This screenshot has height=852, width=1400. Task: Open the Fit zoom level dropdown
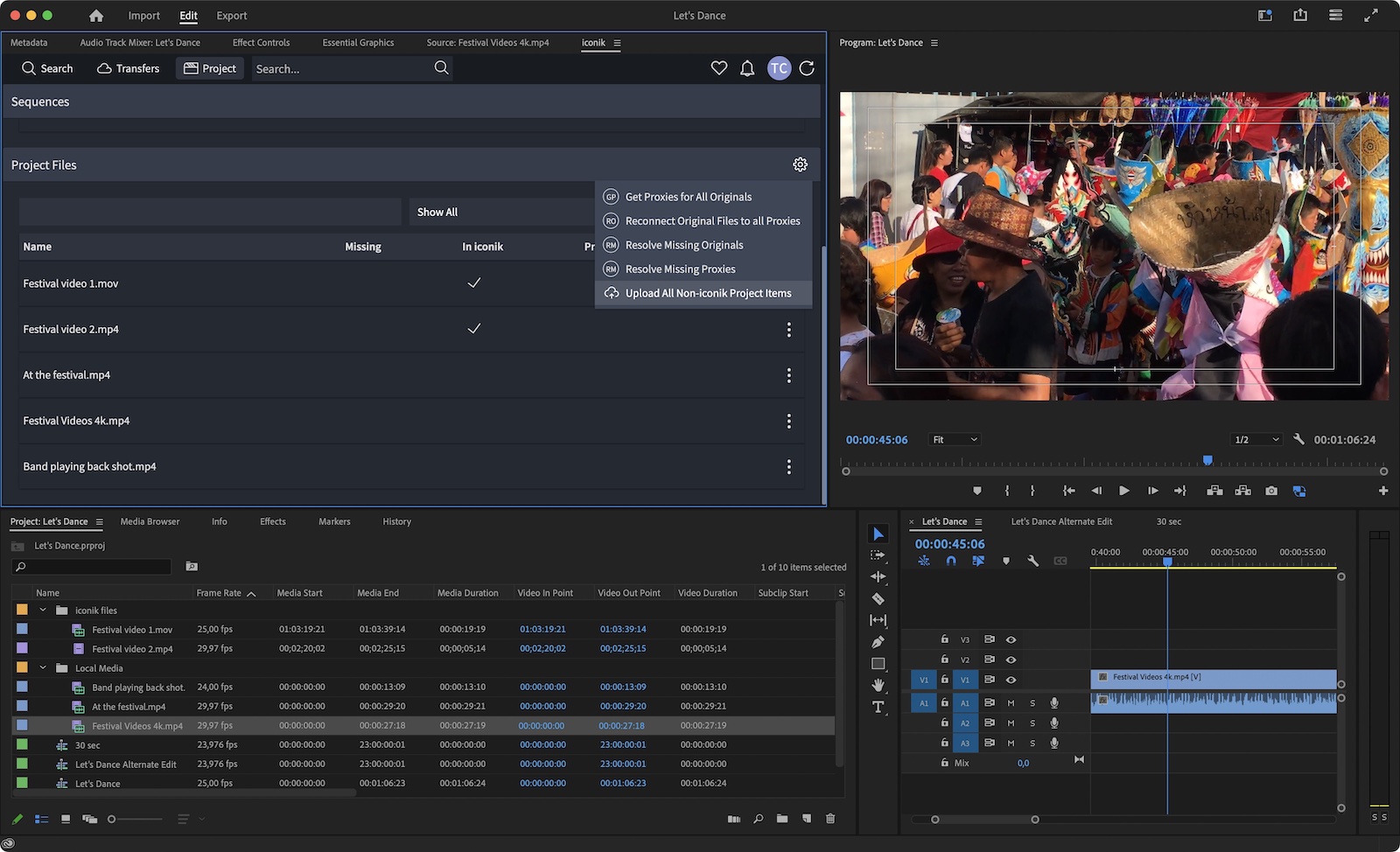point(954,439)
